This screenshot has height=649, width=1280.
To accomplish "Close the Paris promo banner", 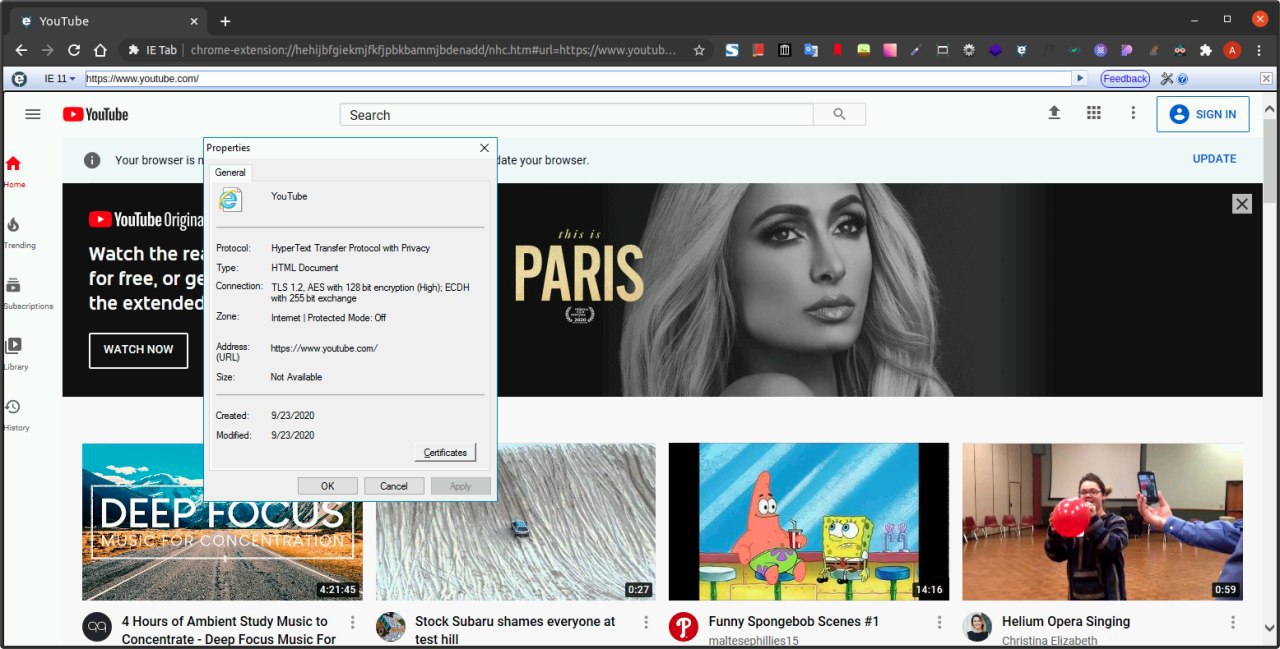I will click(1242, 204).
